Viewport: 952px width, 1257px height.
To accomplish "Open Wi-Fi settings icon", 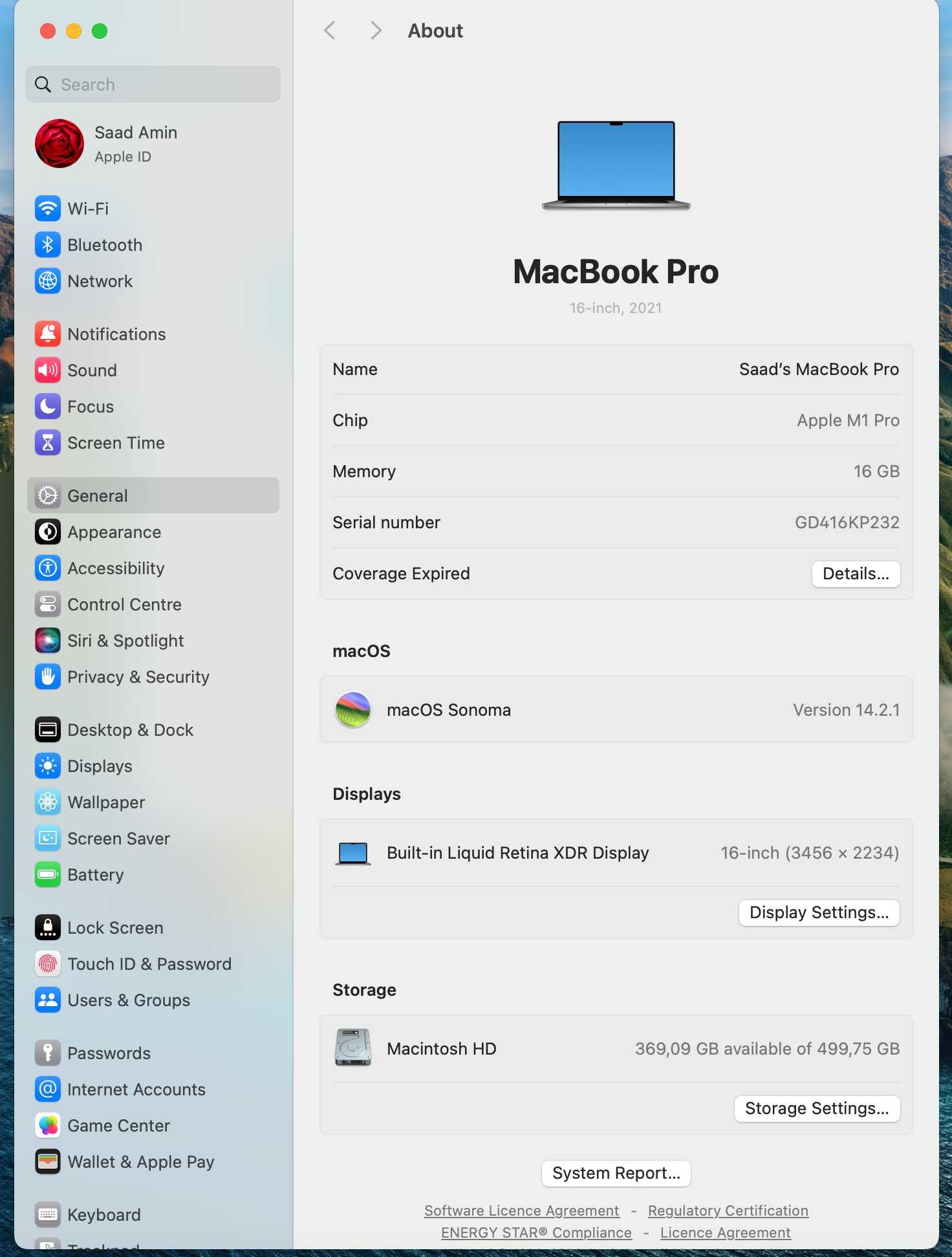I will click(48, 209).
